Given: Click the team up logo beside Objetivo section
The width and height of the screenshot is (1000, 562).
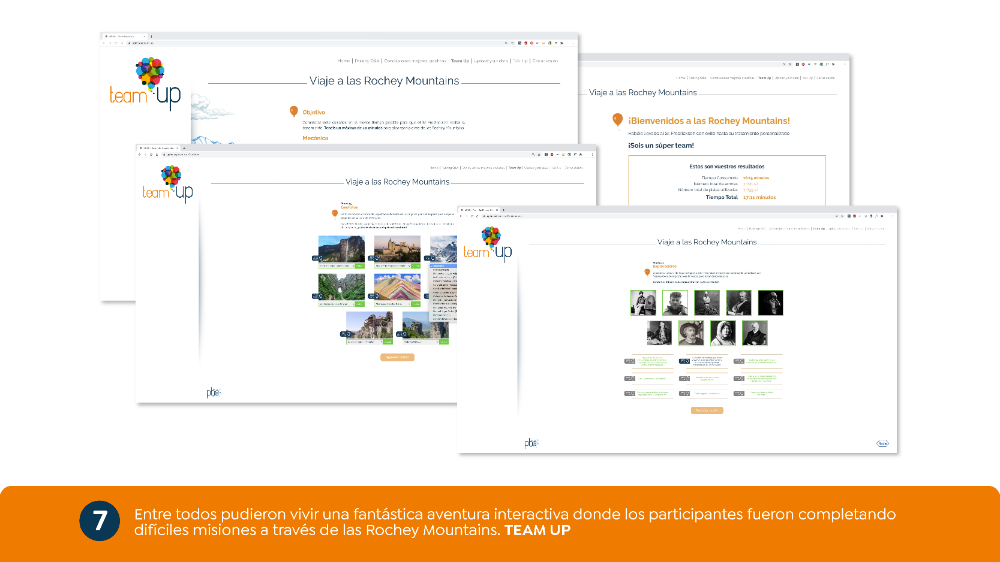Looking at the screenshot, I should (x=145, y=84).
